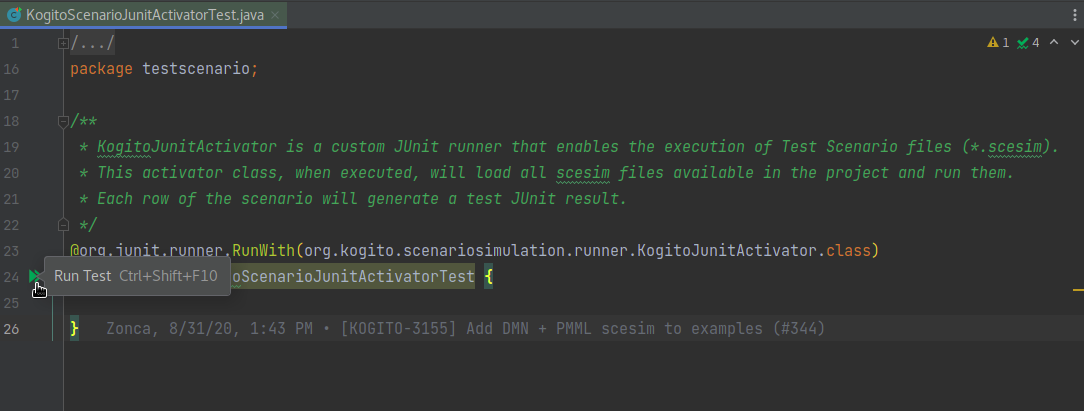This screenshot has height=411, width=1084.
Task: Go to next highlighted error arrow
Action: [1074, 42]
